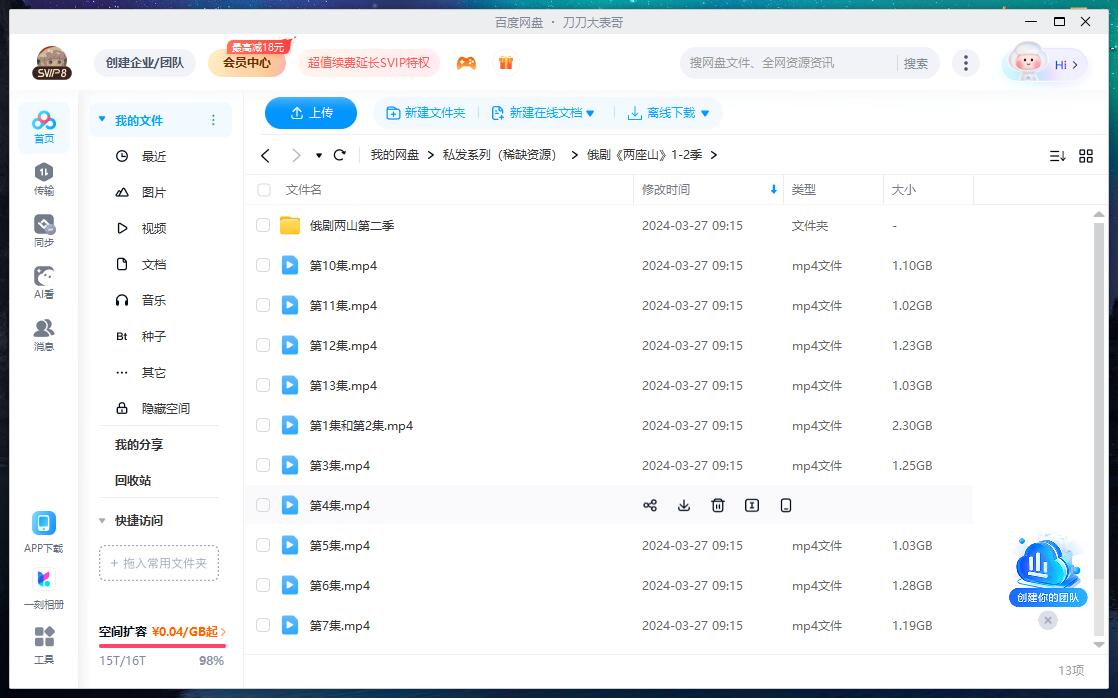Go to 回收站 in the sidebar
Image resolution: width=1118 pixels, height=698 pixels.
coord(131,480)
